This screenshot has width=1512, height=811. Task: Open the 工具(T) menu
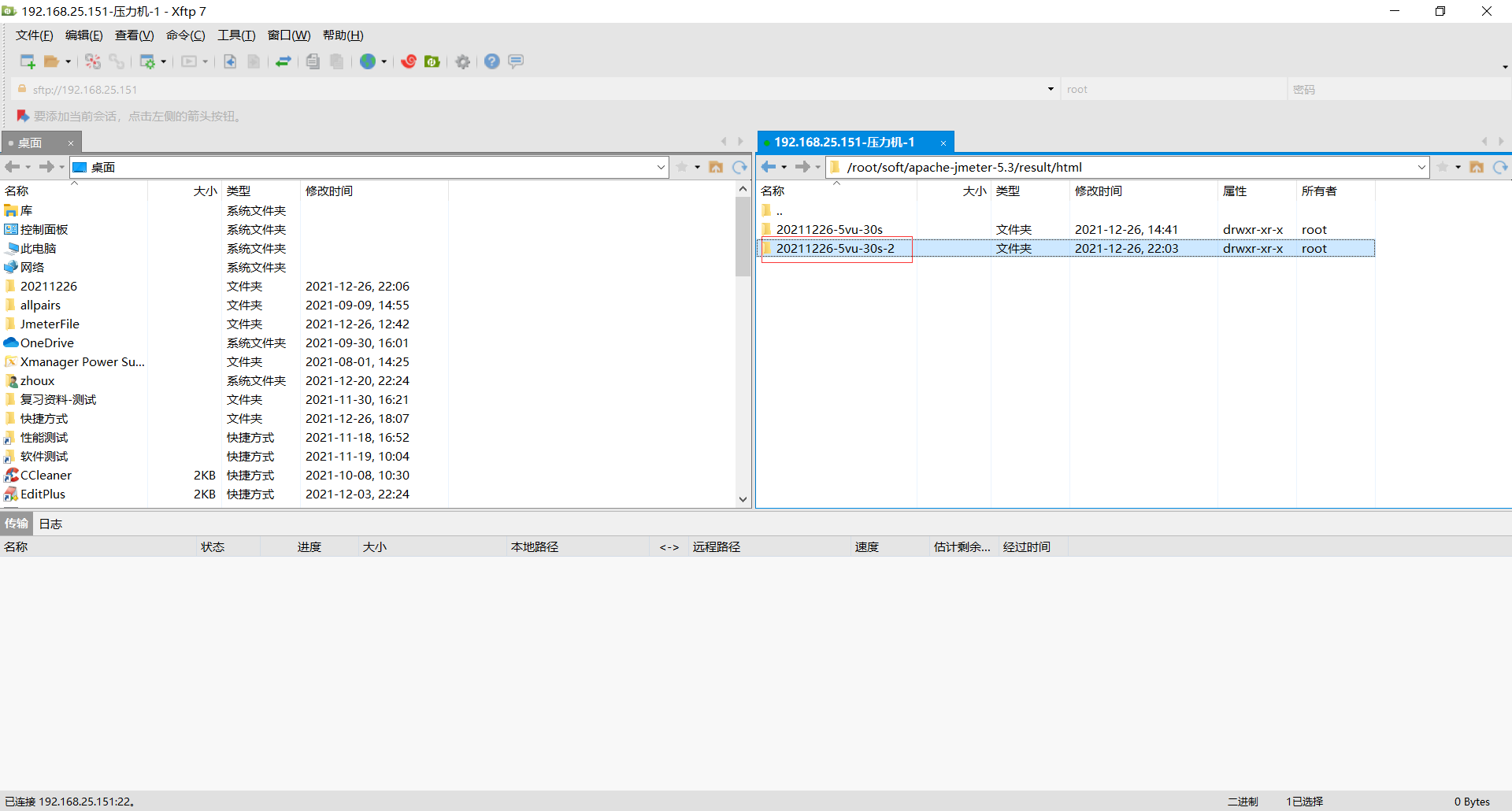tap(236, 35)
